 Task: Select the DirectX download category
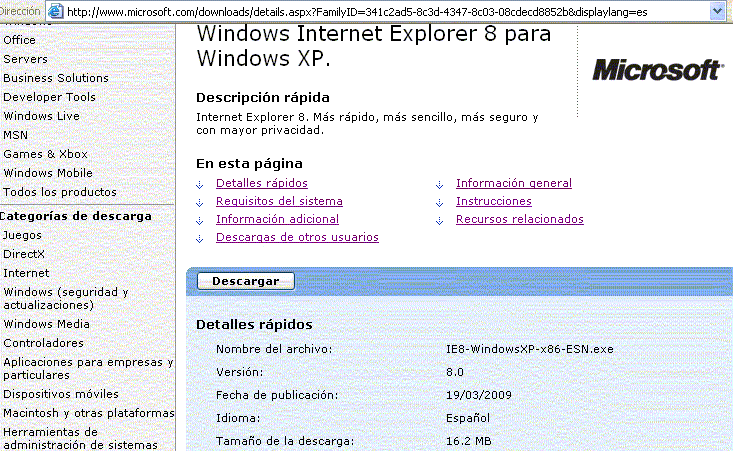24,254
